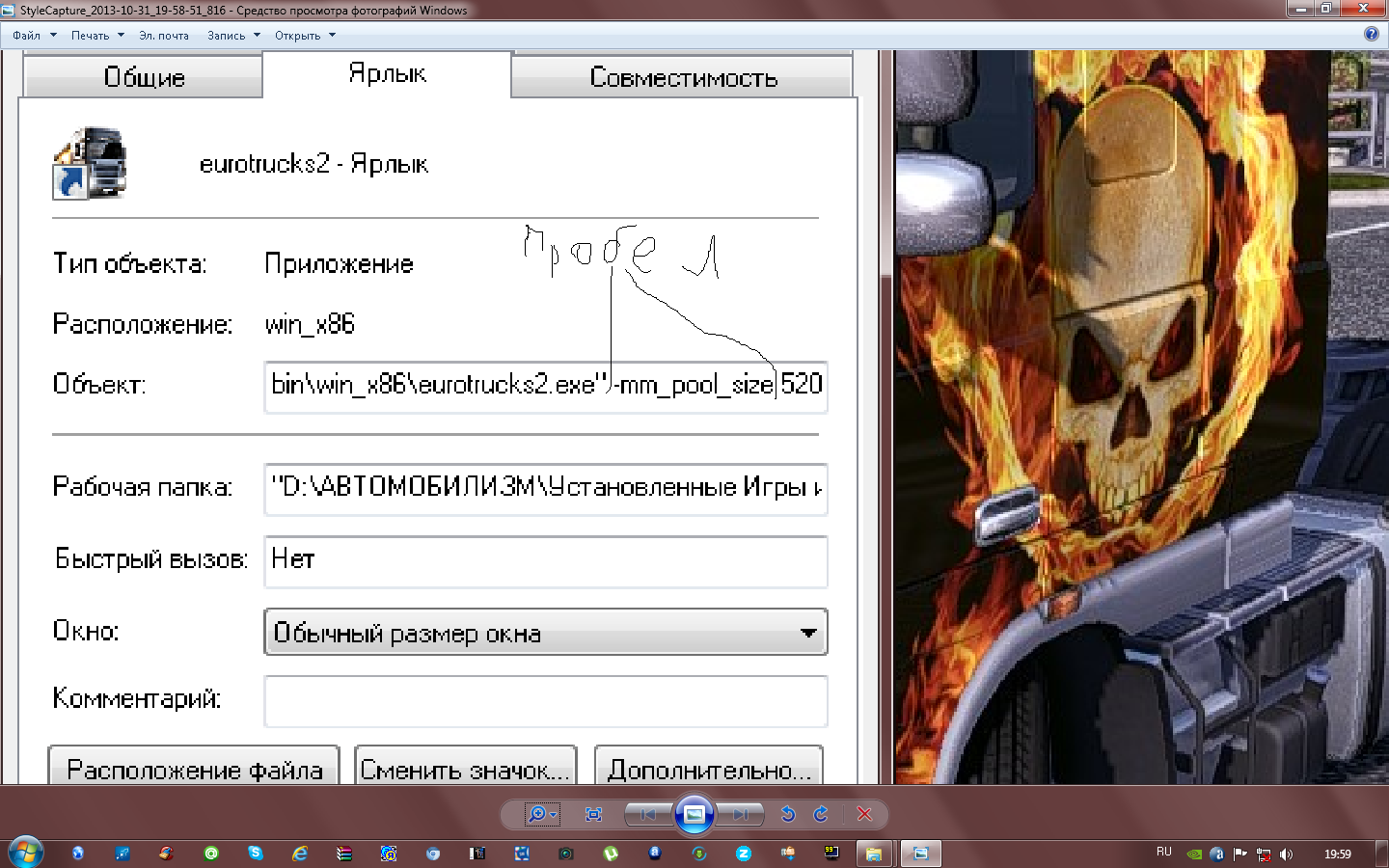The height and width of the screenshot is (868, 1389).
Task: Click the Дополнительно button
Action: coord(709,766)
